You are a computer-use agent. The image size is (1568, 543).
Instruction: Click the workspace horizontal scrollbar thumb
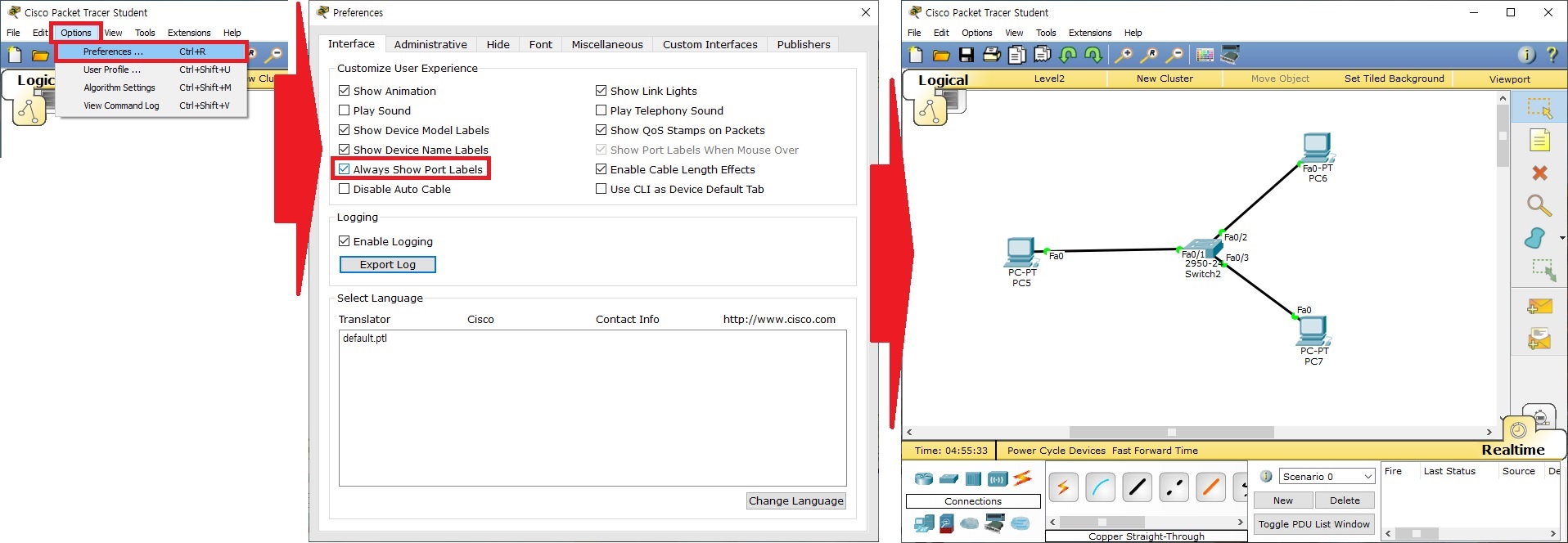pos(1171,432)
